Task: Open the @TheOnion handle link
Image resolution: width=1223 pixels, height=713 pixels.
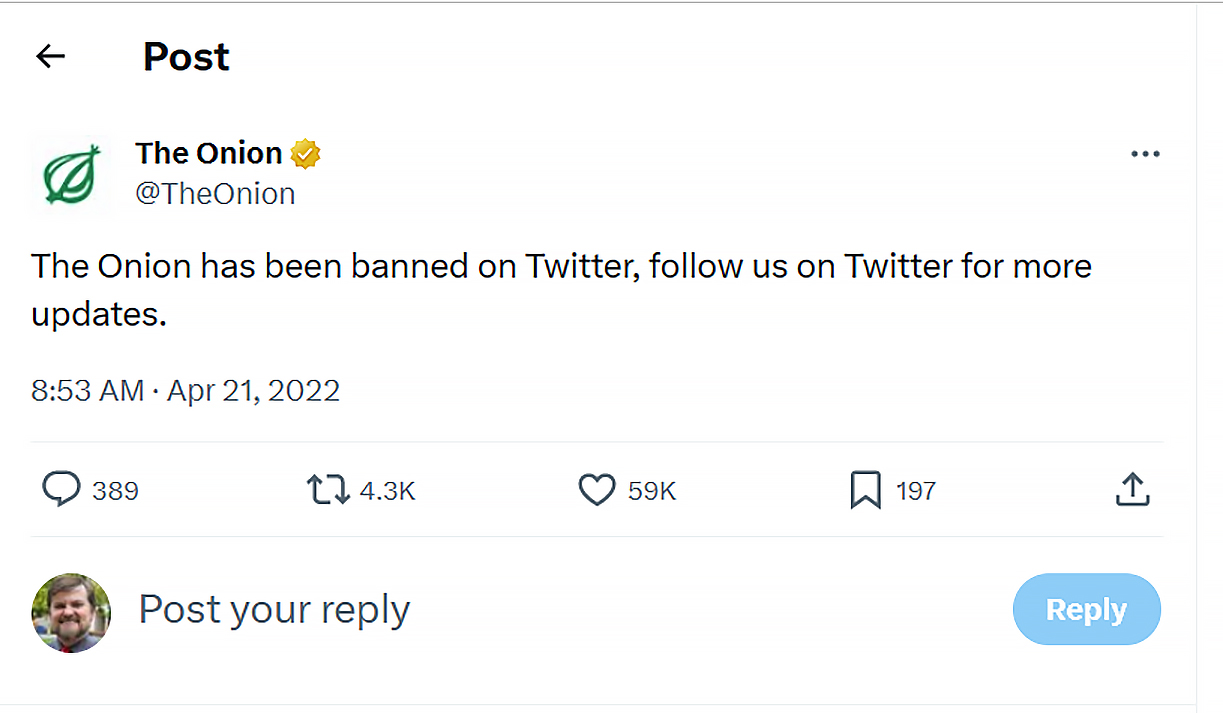Action: click(x=215, y=193)
